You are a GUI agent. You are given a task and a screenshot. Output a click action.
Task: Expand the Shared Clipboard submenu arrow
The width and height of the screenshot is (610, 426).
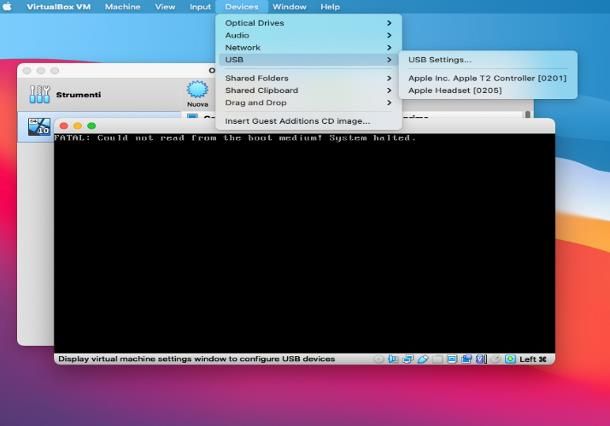click(x=389, y=90)
